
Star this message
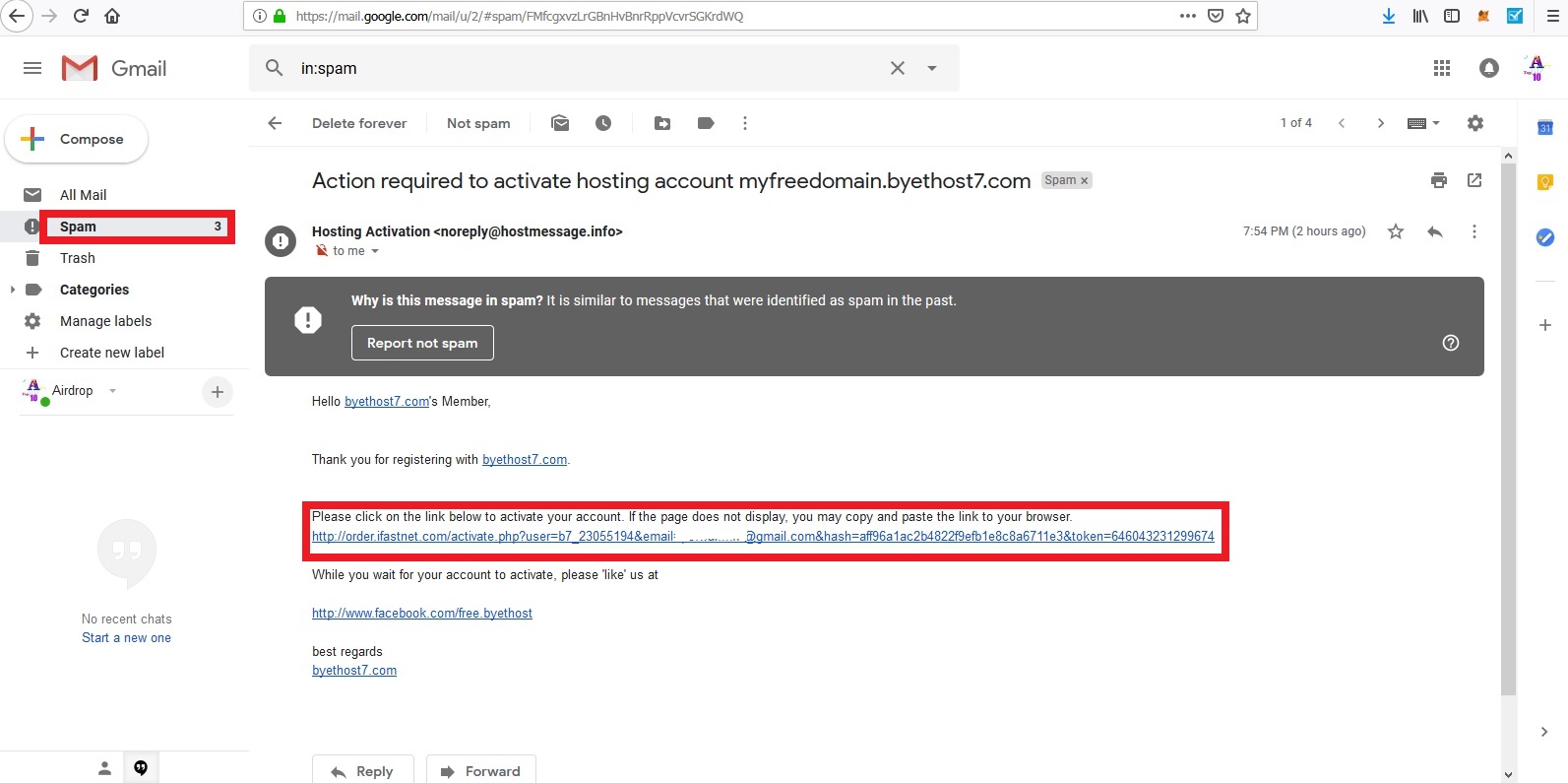(x=1396, y=231)
